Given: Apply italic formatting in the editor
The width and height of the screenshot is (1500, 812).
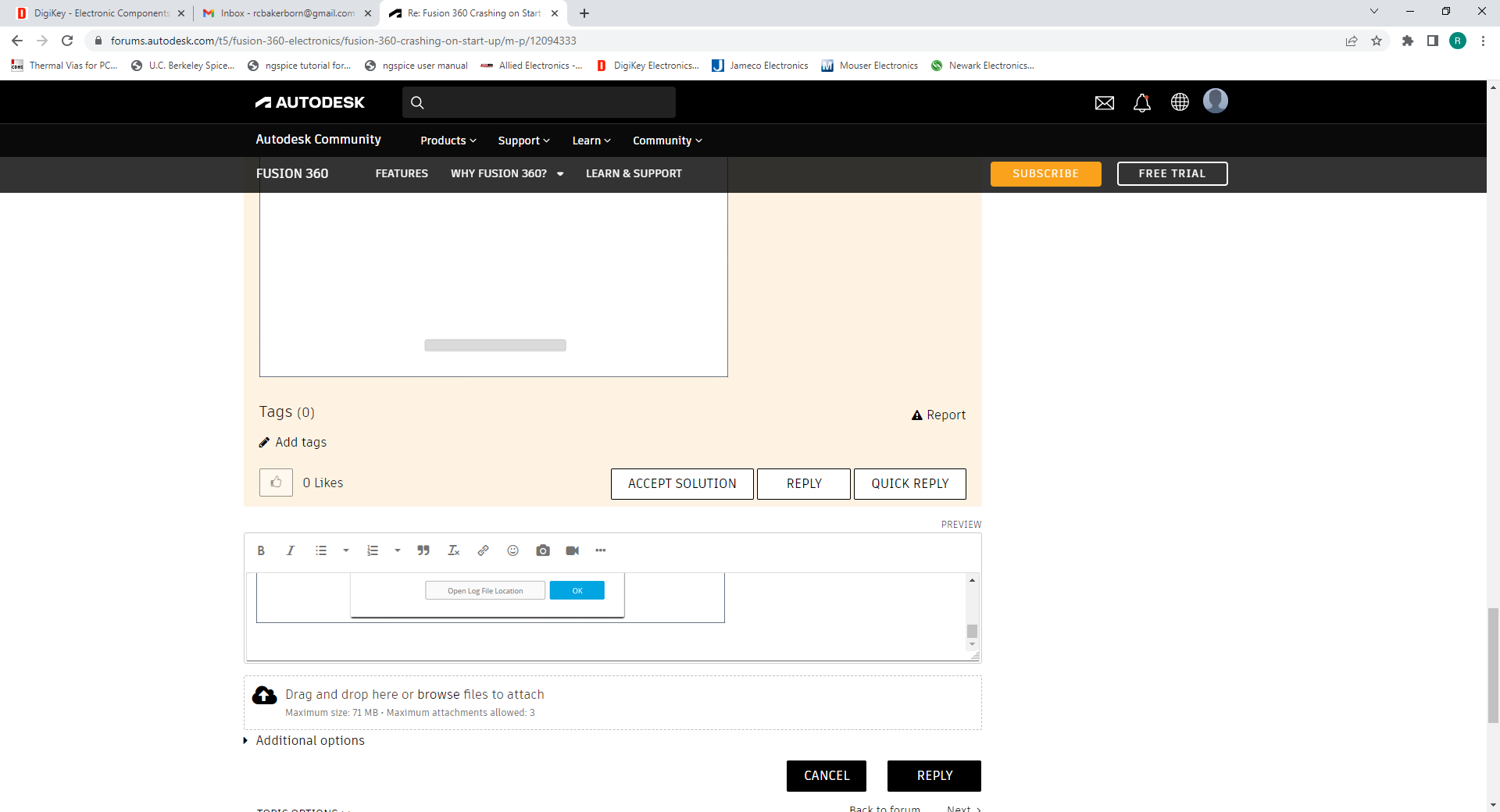Looking at the screenshot, I should 290,550.
